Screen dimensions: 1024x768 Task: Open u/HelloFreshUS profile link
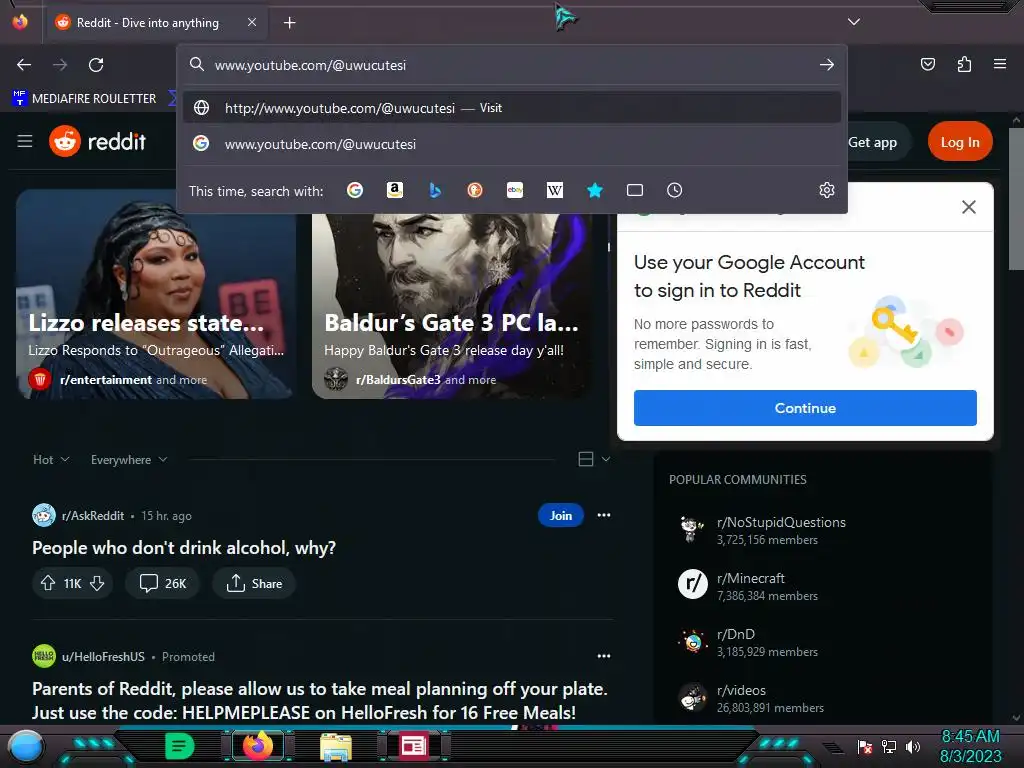click(x=103, y=656)
